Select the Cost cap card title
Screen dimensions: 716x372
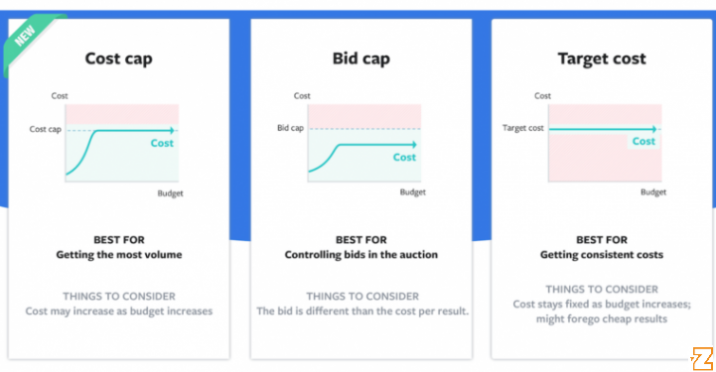point(119,59)
